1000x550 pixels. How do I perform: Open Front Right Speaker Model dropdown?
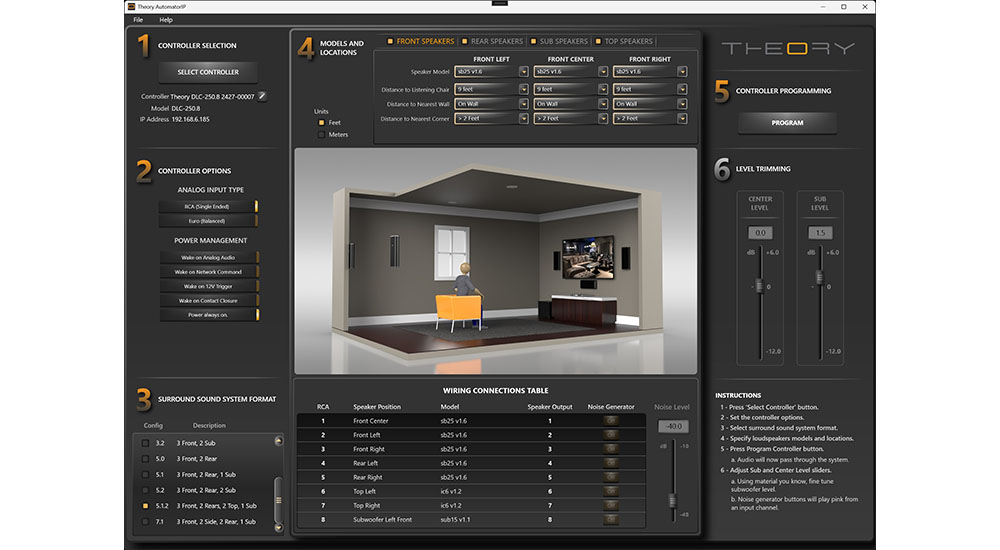[x=650, y=71]
